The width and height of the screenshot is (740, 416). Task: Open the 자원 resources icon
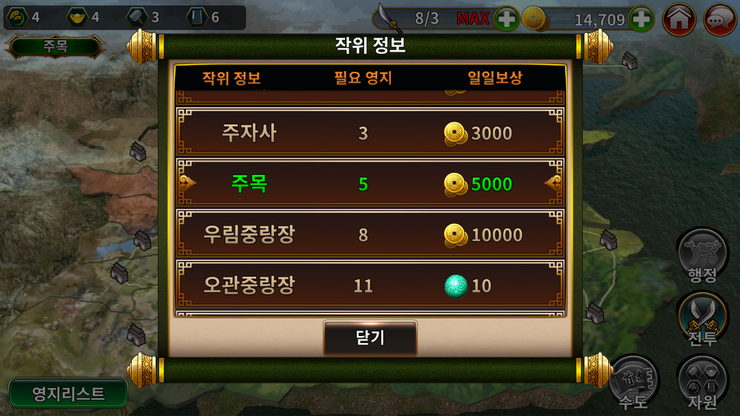[x=702, y=382]
